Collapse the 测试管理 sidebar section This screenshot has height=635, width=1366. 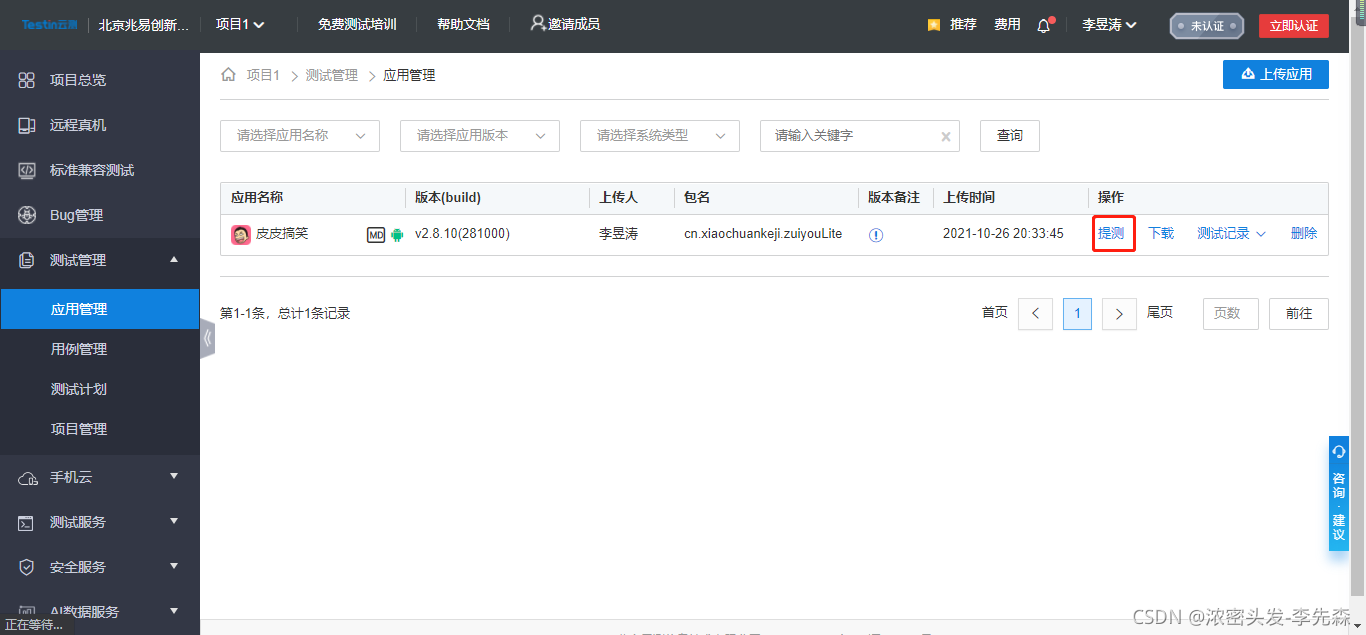point(100,260)
